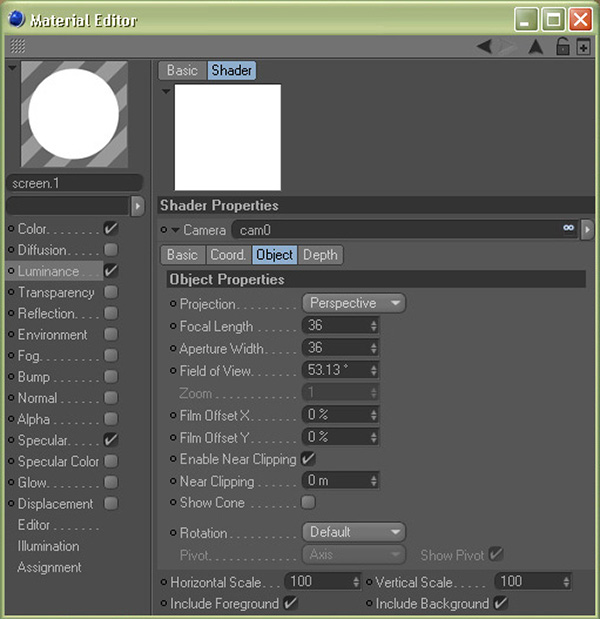Click the grip dots icon in toolbar

17,46
